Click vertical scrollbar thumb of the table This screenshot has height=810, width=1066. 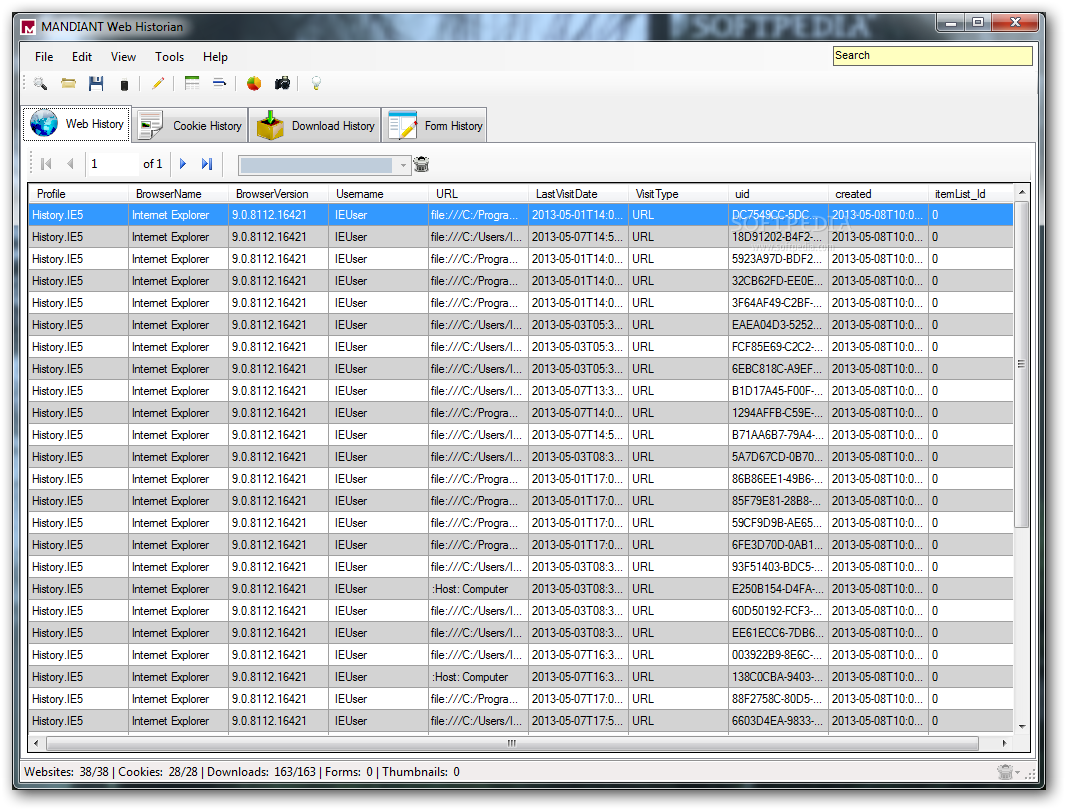[x=1021, y=364]
